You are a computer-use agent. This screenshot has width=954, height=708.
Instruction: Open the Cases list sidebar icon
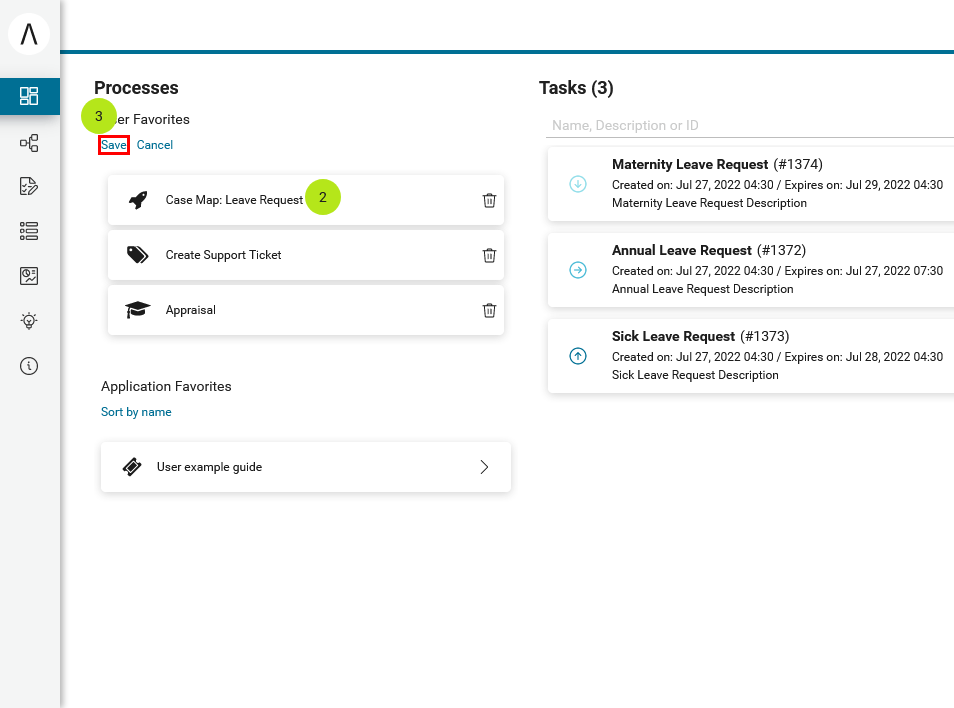coord(29,231)
